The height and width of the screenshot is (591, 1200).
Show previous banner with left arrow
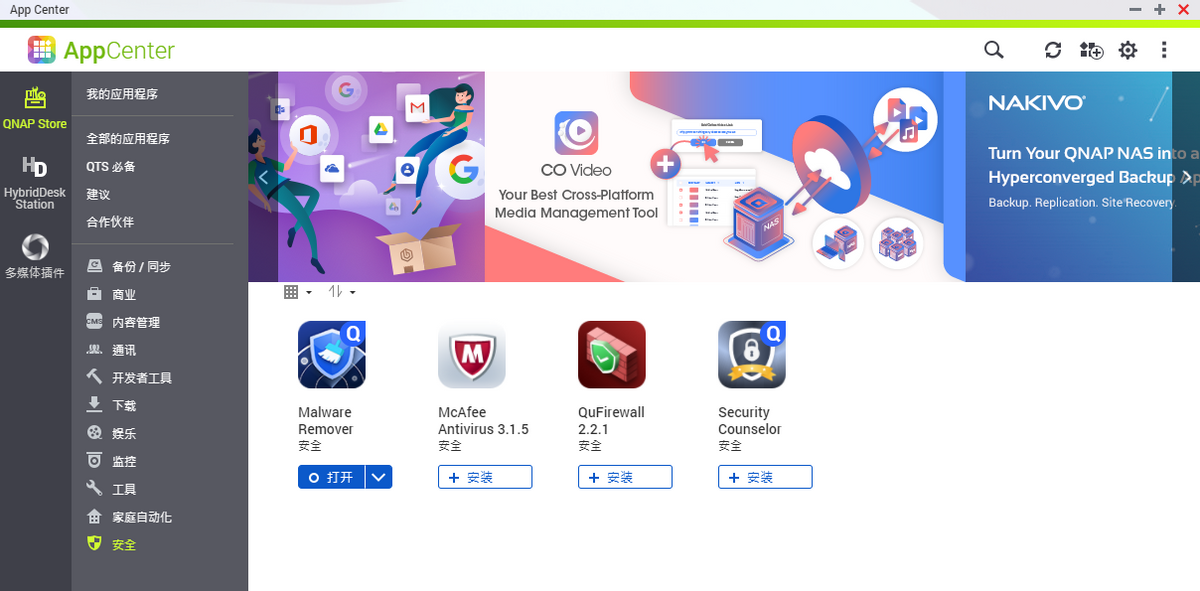263,177
